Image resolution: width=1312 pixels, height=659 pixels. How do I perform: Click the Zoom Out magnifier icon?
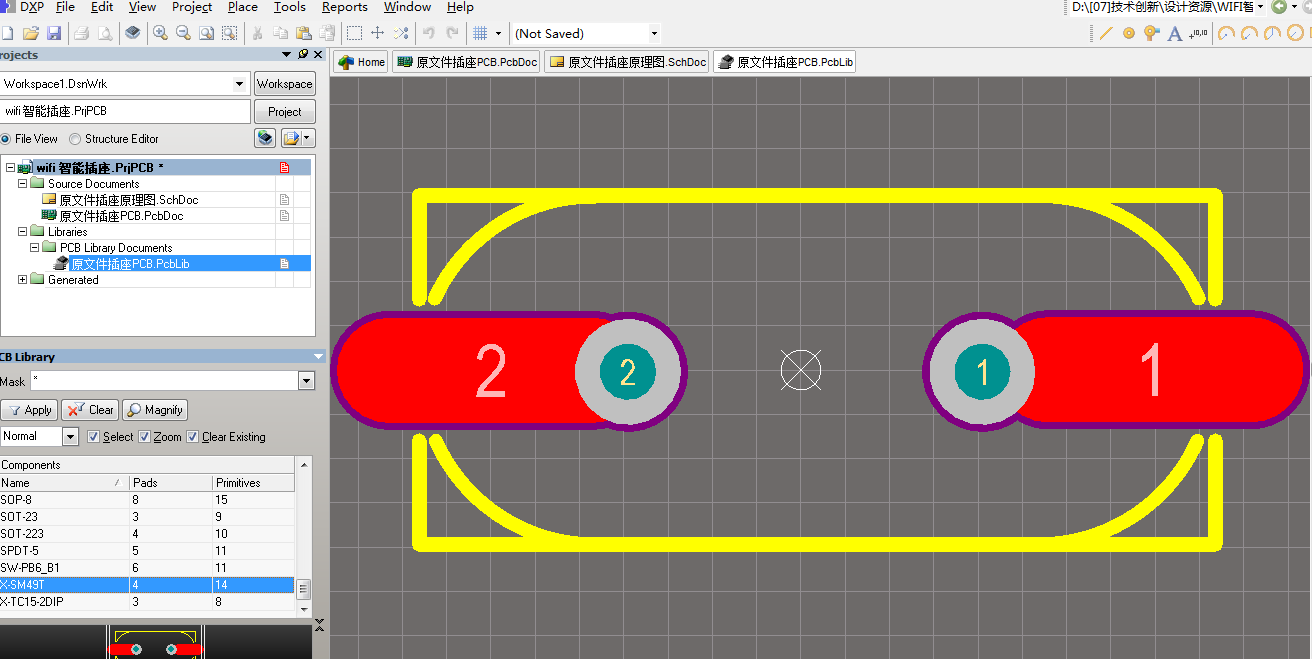tap(183, 33)
